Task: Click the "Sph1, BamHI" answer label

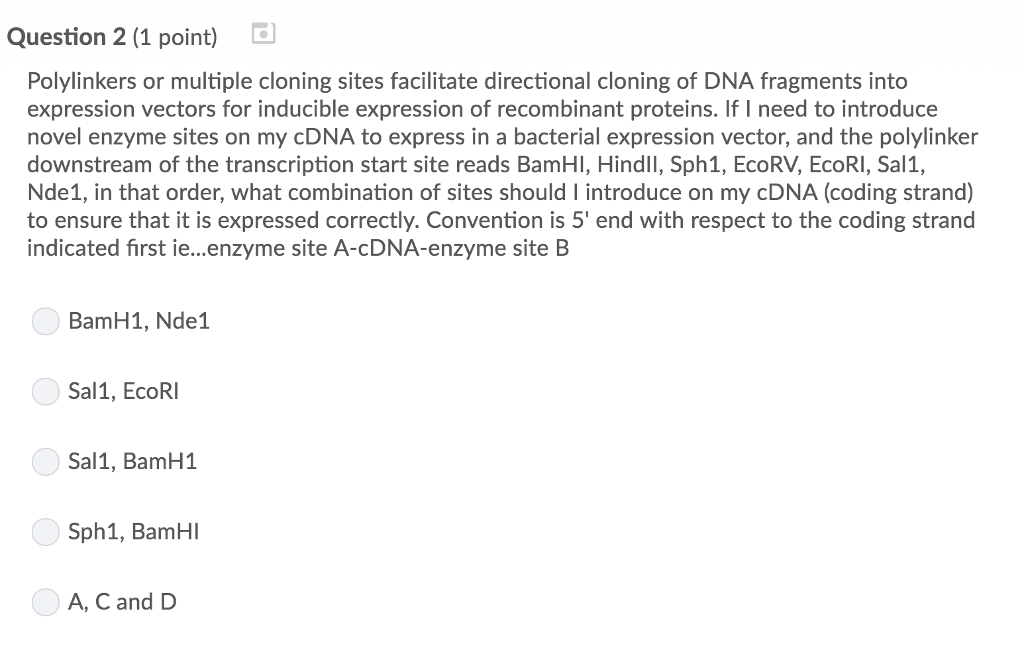Action: coord(134,531)
